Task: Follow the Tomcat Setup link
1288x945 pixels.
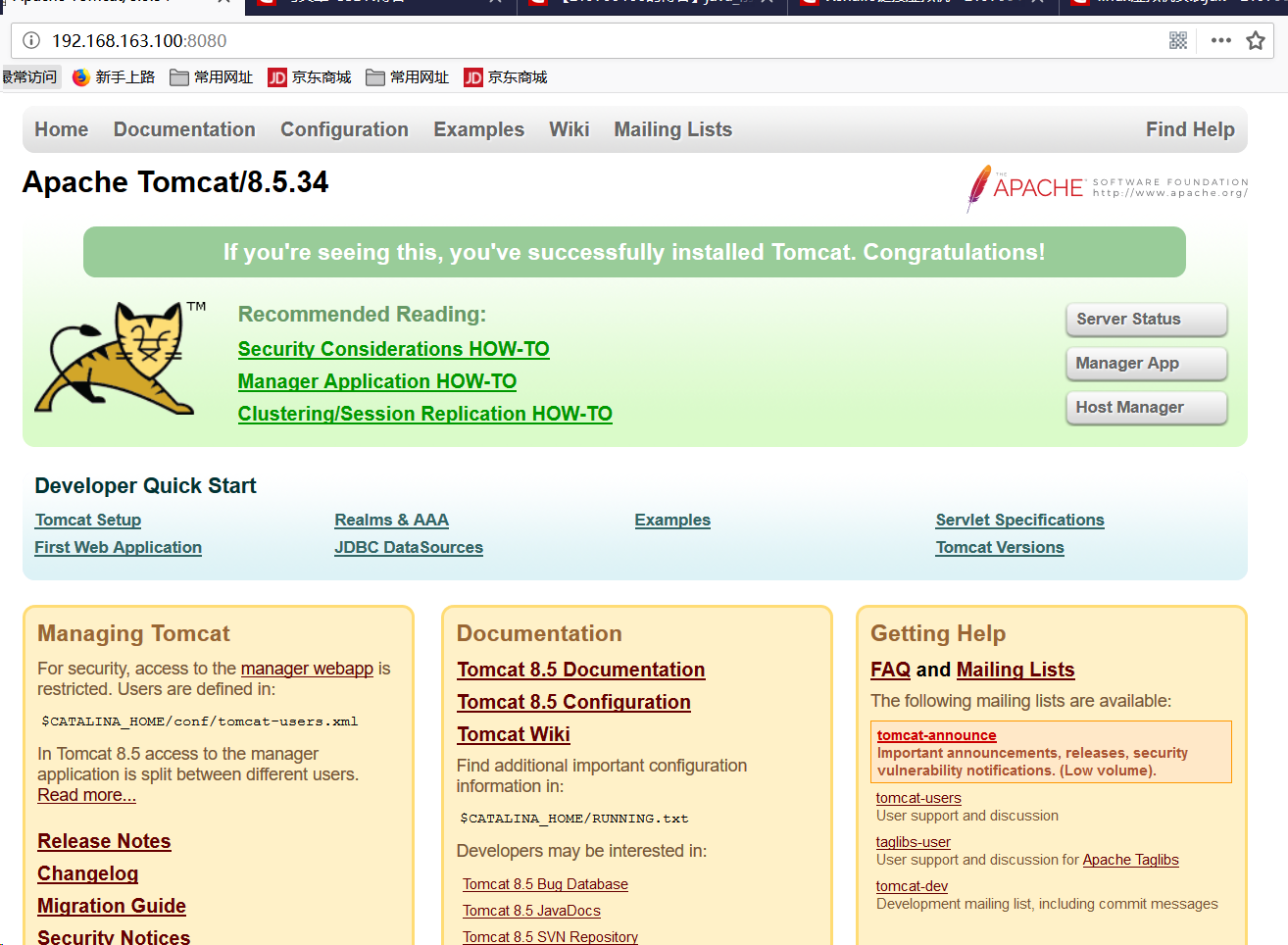Action: tap(88, 520)
